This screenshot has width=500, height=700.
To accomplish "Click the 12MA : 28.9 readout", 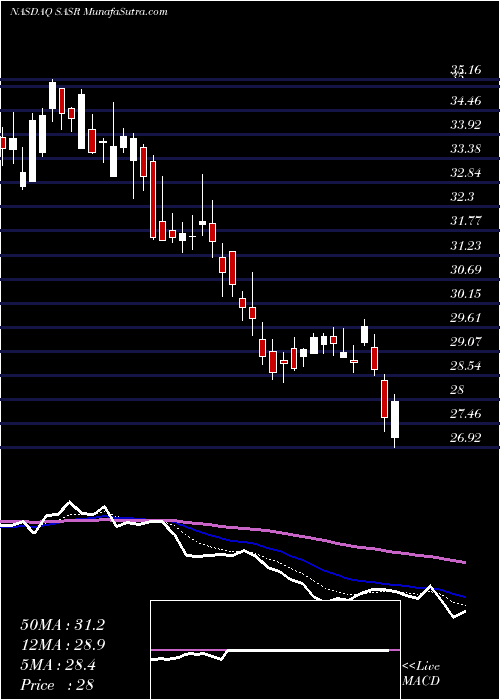I will point(62,645).
